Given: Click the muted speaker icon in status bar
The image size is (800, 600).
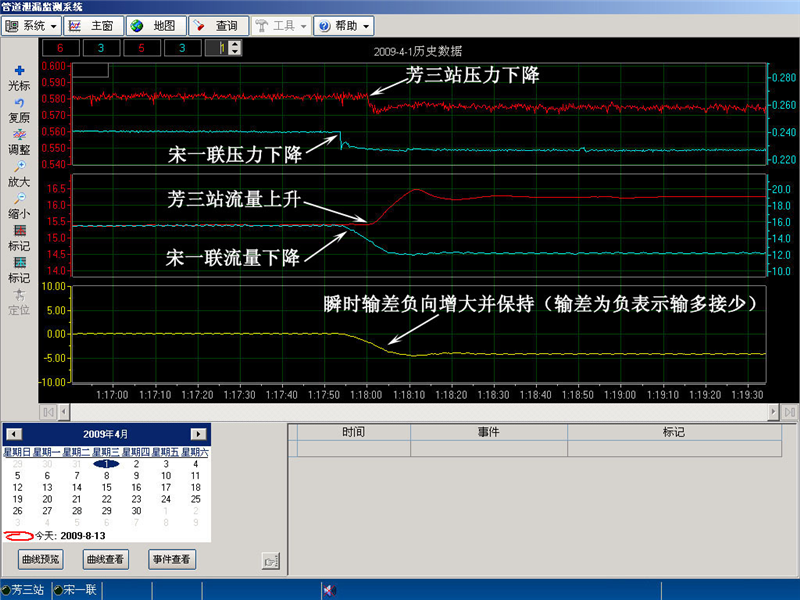Looking at the screenshot, I should click(x=327, y=590).
